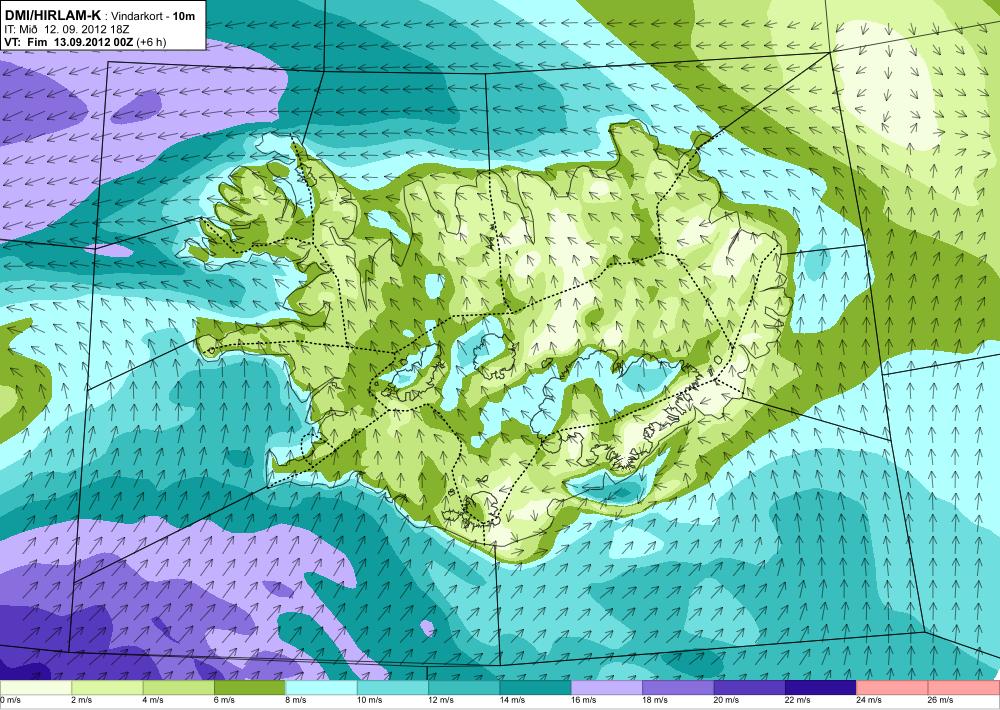Select the dark green 6–8 m/s legend swatch
The height and width of the screenshot is (710, 1000).
point(250,688)
